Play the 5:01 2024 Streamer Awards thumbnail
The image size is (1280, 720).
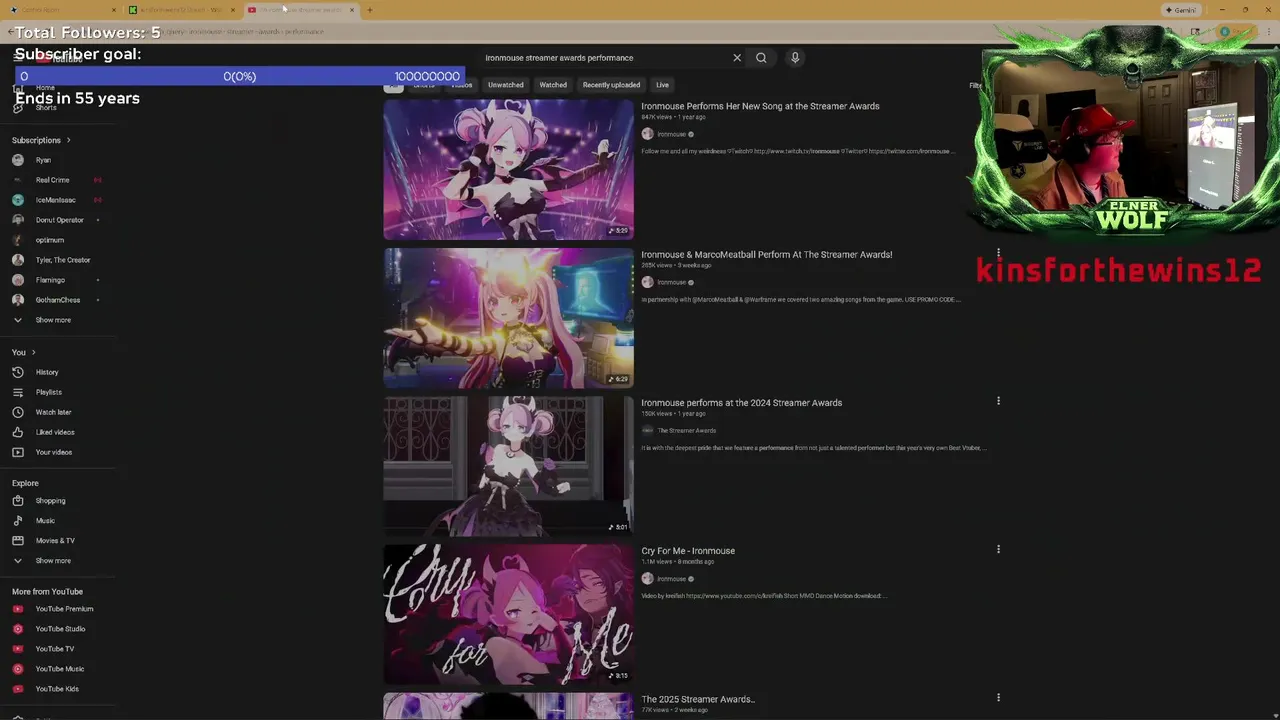pyautogui.click(x=508, y=465)
